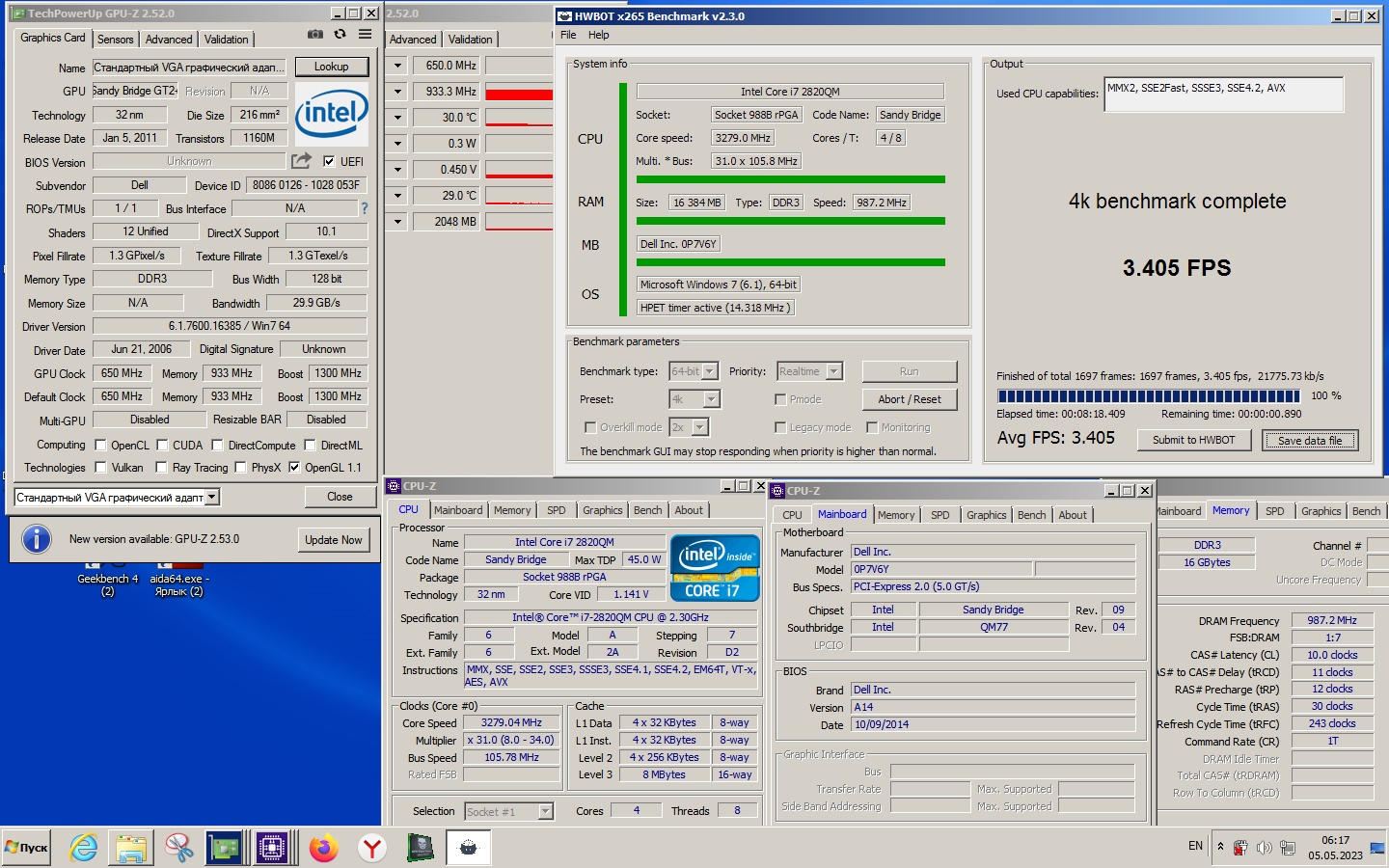Open Internet Explorer from the taskbar

[84, 848]
